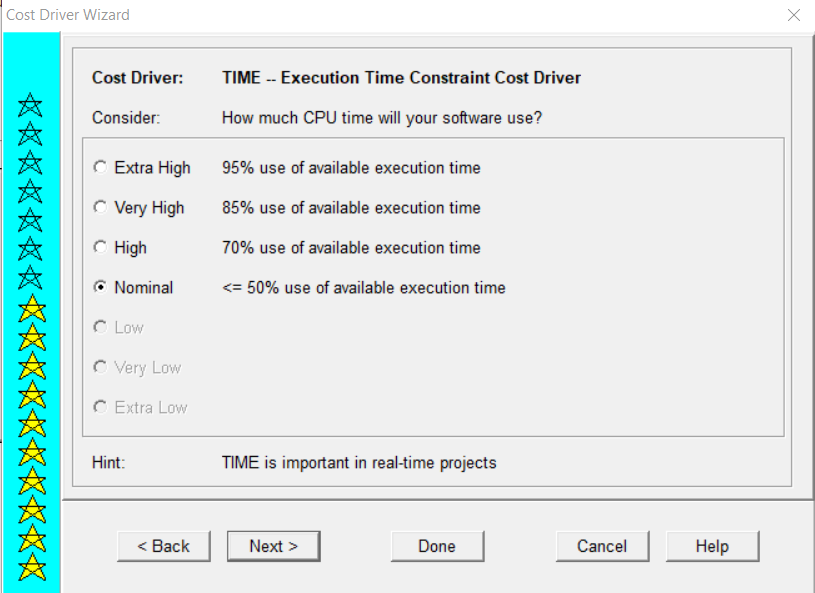Select the Nominal radio button
This screenshot has height=593, width=815.
click(x=100, y=287)
